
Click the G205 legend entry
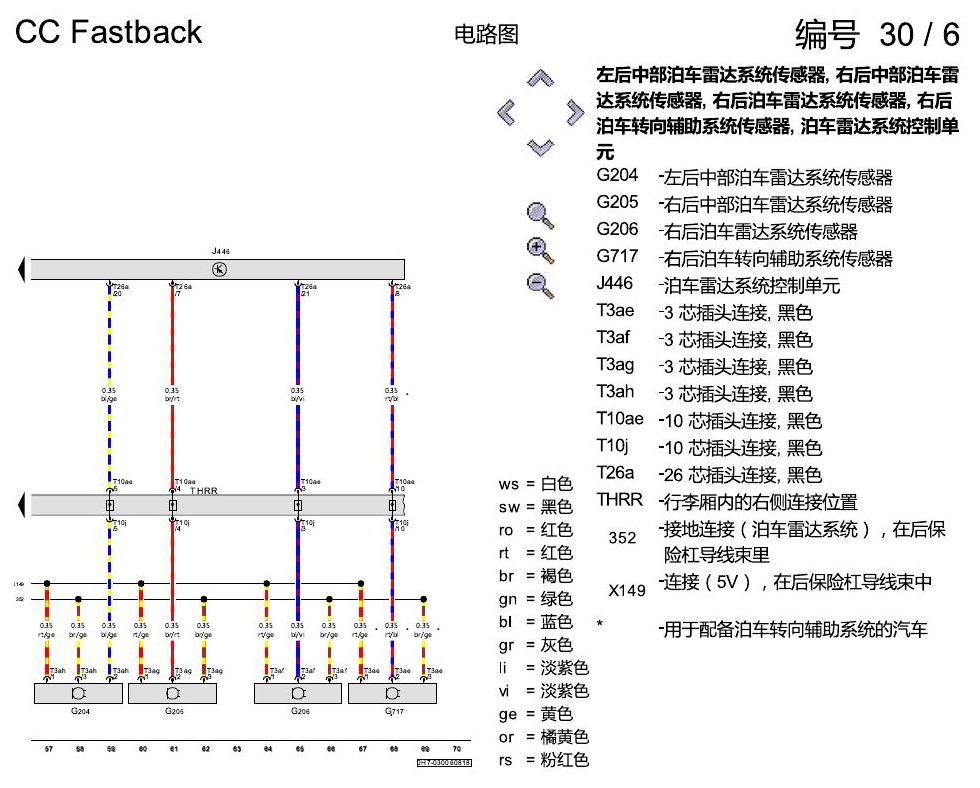tap(744, 204)
